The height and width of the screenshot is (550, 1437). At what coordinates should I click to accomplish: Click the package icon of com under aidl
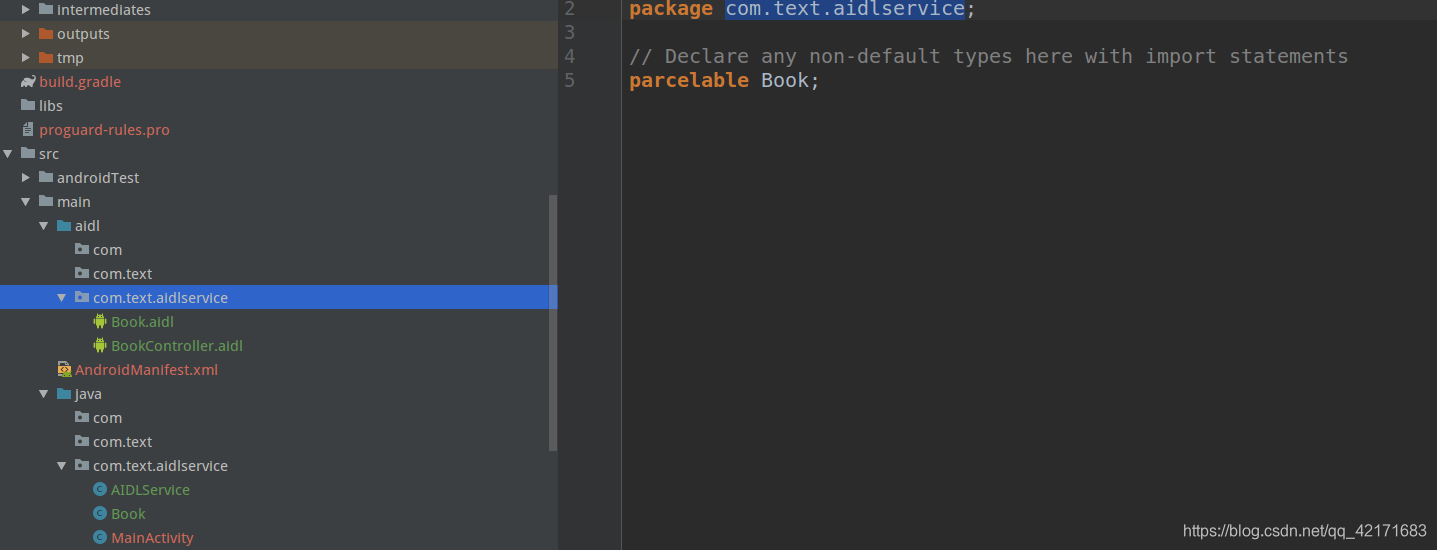click(82, 249)
